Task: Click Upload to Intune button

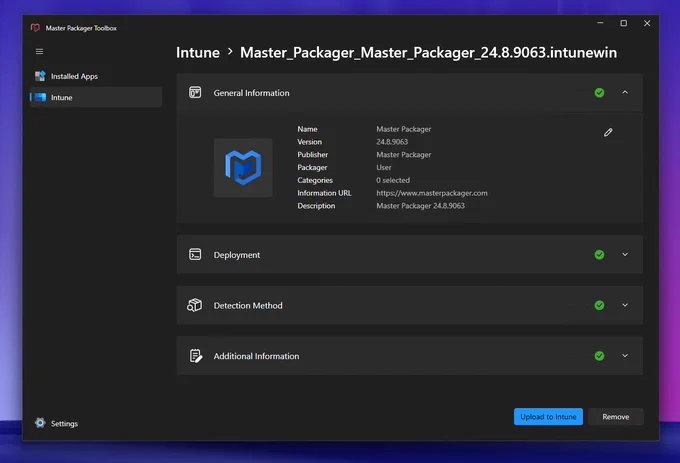Action: [548, 417]
